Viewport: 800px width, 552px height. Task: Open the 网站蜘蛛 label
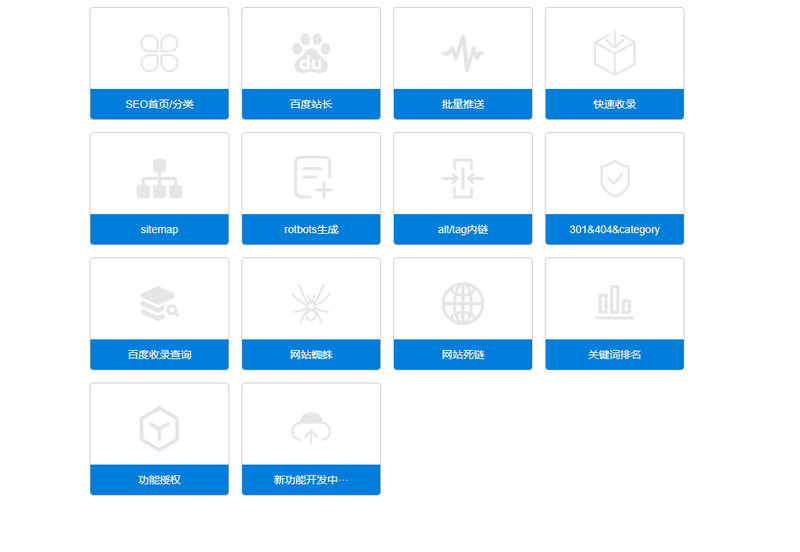(311, 355)
